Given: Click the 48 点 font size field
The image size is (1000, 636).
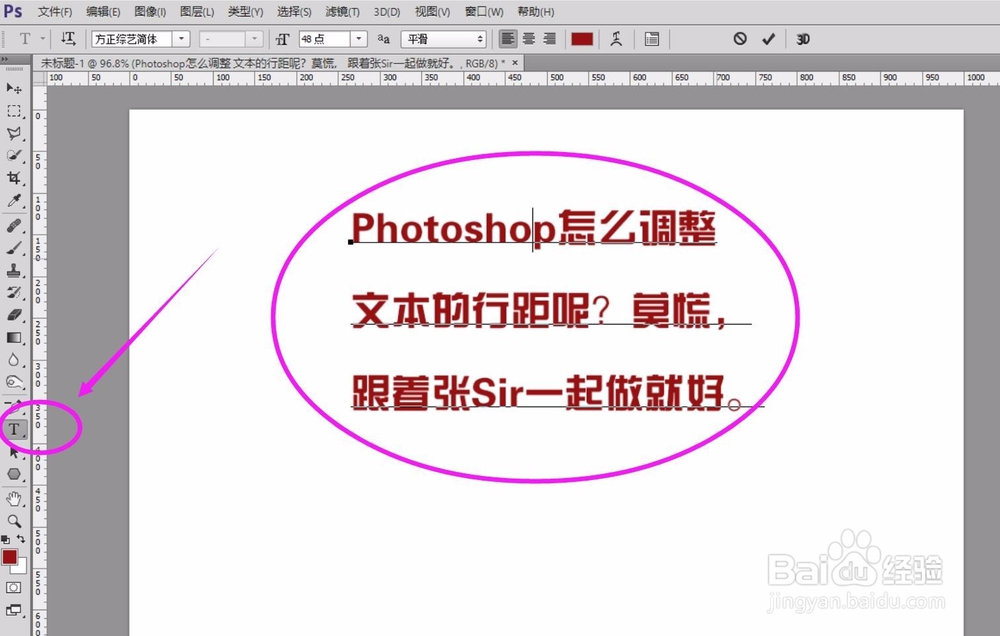Looking at the screenshot, I should (x=325, y=39).
